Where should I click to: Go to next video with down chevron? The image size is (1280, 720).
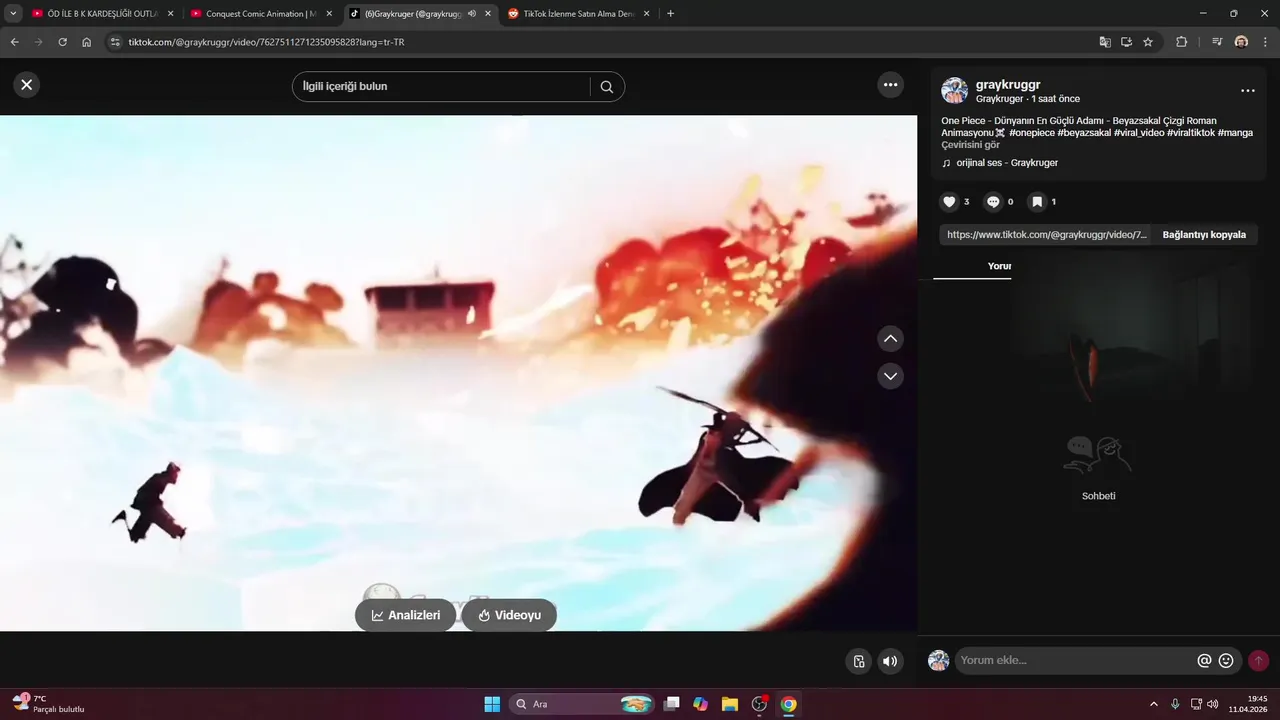(x=890, y=376)
